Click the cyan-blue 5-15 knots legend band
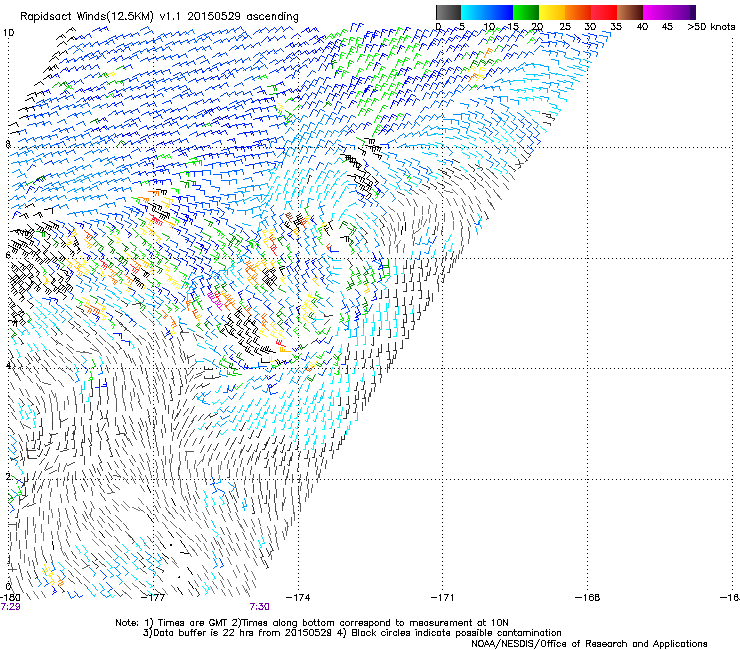This screenshot has height=650, width=740. [487, 12]
